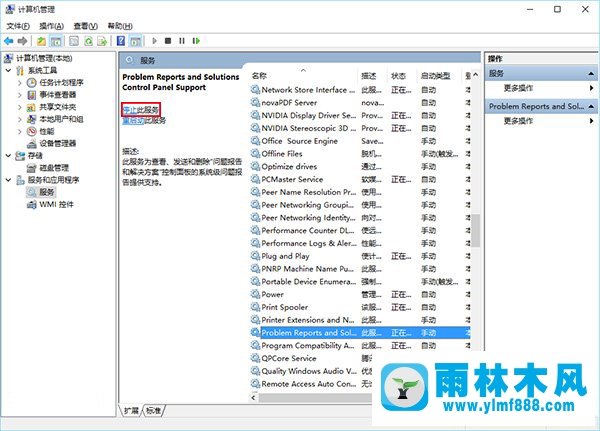Select Remote Access Auto Con... service

(x=311, y=384)
